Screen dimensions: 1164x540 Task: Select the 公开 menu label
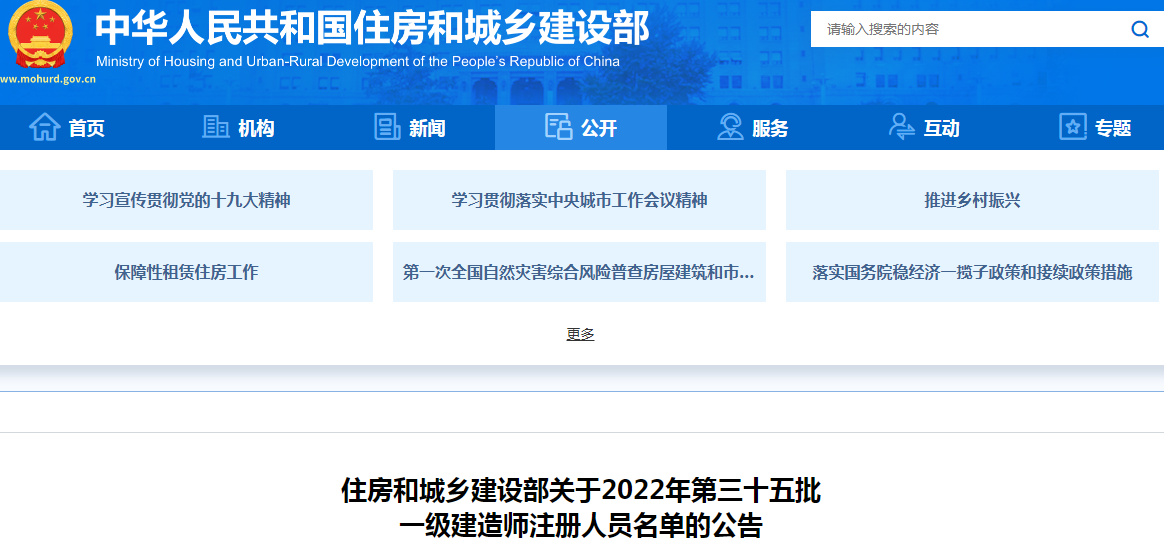pos(599,129)
